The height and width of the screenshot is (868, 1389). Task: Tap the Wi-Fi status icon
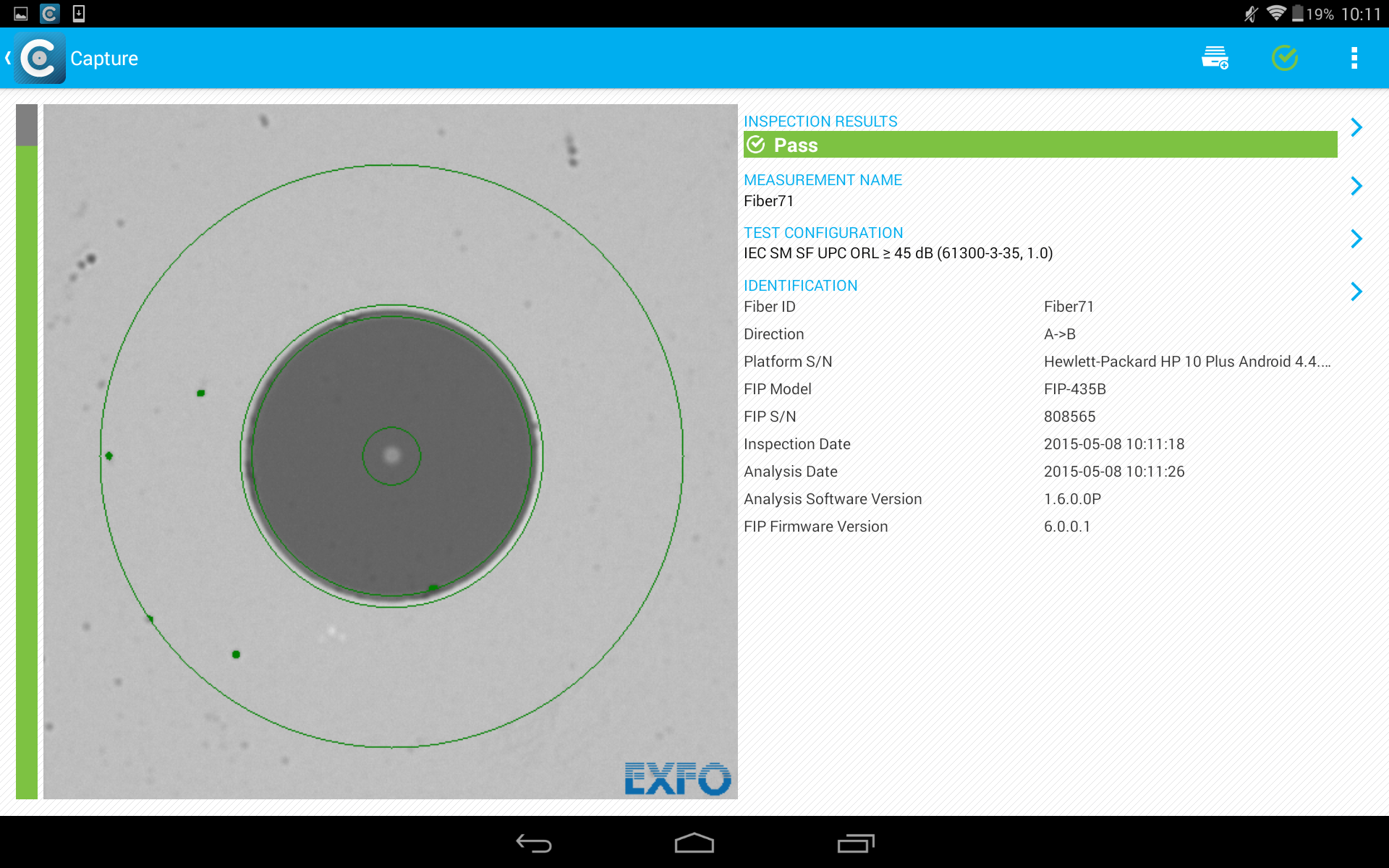coord(1276,13)
